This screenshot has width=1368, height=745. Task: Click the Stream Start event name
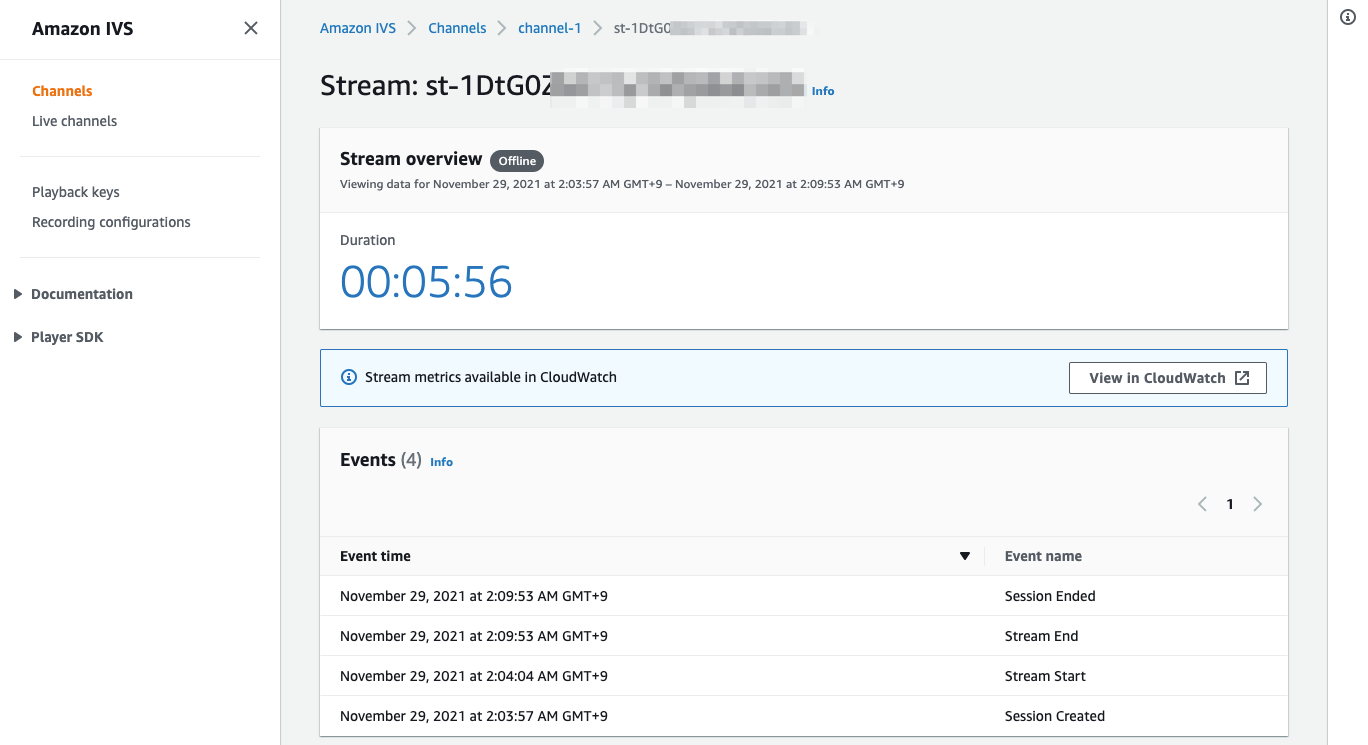[1045, 676]
